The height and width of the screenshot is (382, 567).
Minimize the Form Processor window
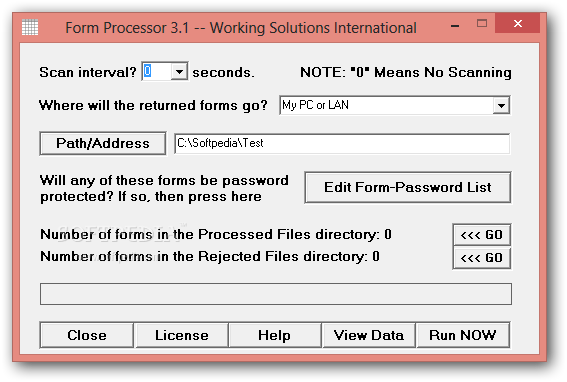tap(455, 25)
